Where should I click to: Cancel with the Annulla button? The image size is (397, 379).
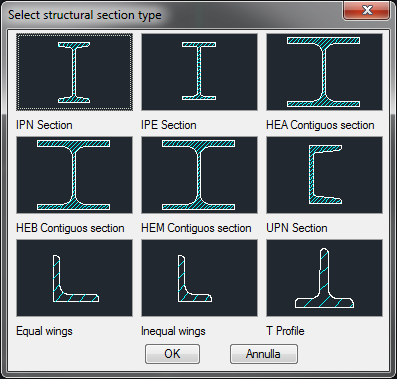[264, 354]
